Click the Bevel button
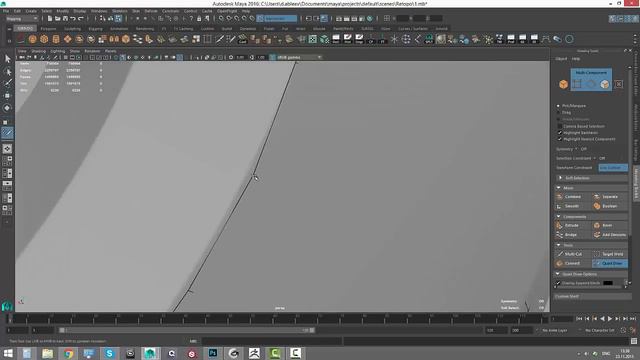Screen dimensions: 640x360 click(x=610, y=225)
